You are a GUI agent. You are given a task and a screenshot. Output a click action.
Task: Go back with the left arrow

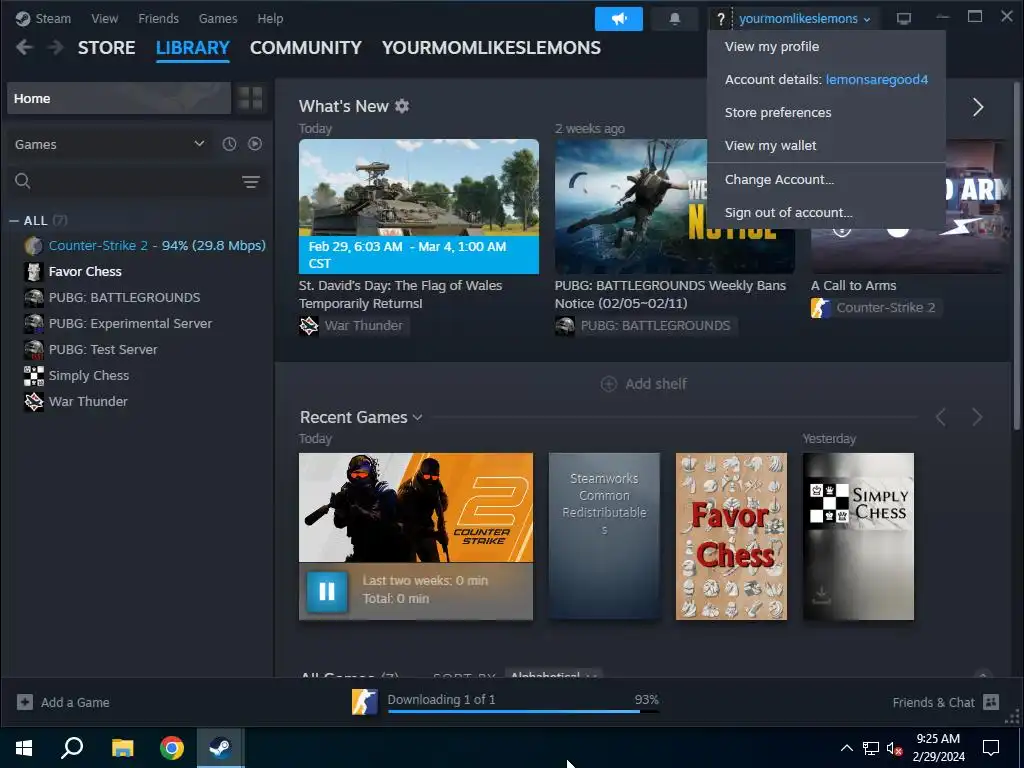tap(24, 47)
